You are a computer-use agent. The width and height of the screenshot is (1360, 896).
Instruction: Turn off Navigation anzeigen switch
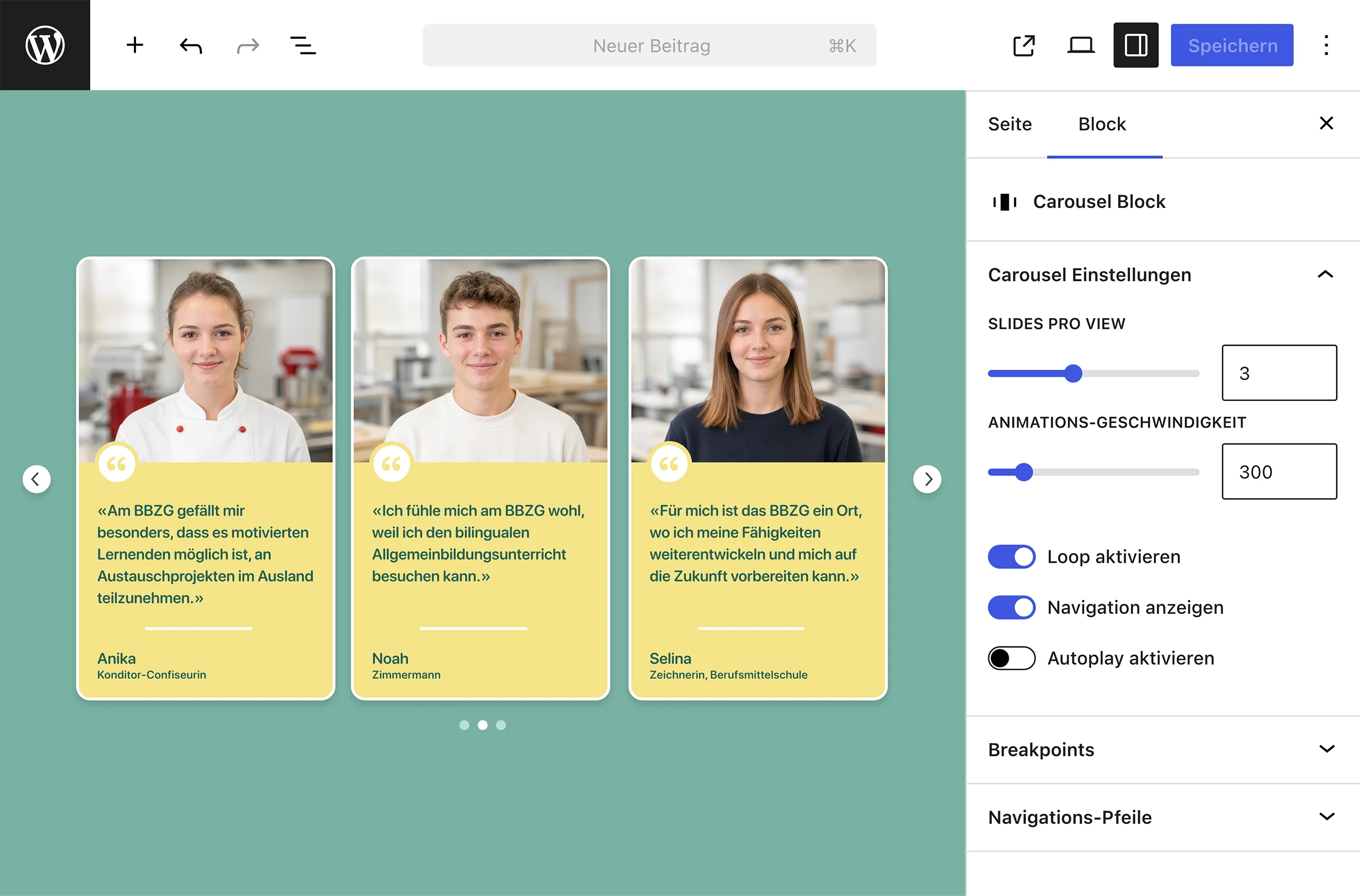1011,608
